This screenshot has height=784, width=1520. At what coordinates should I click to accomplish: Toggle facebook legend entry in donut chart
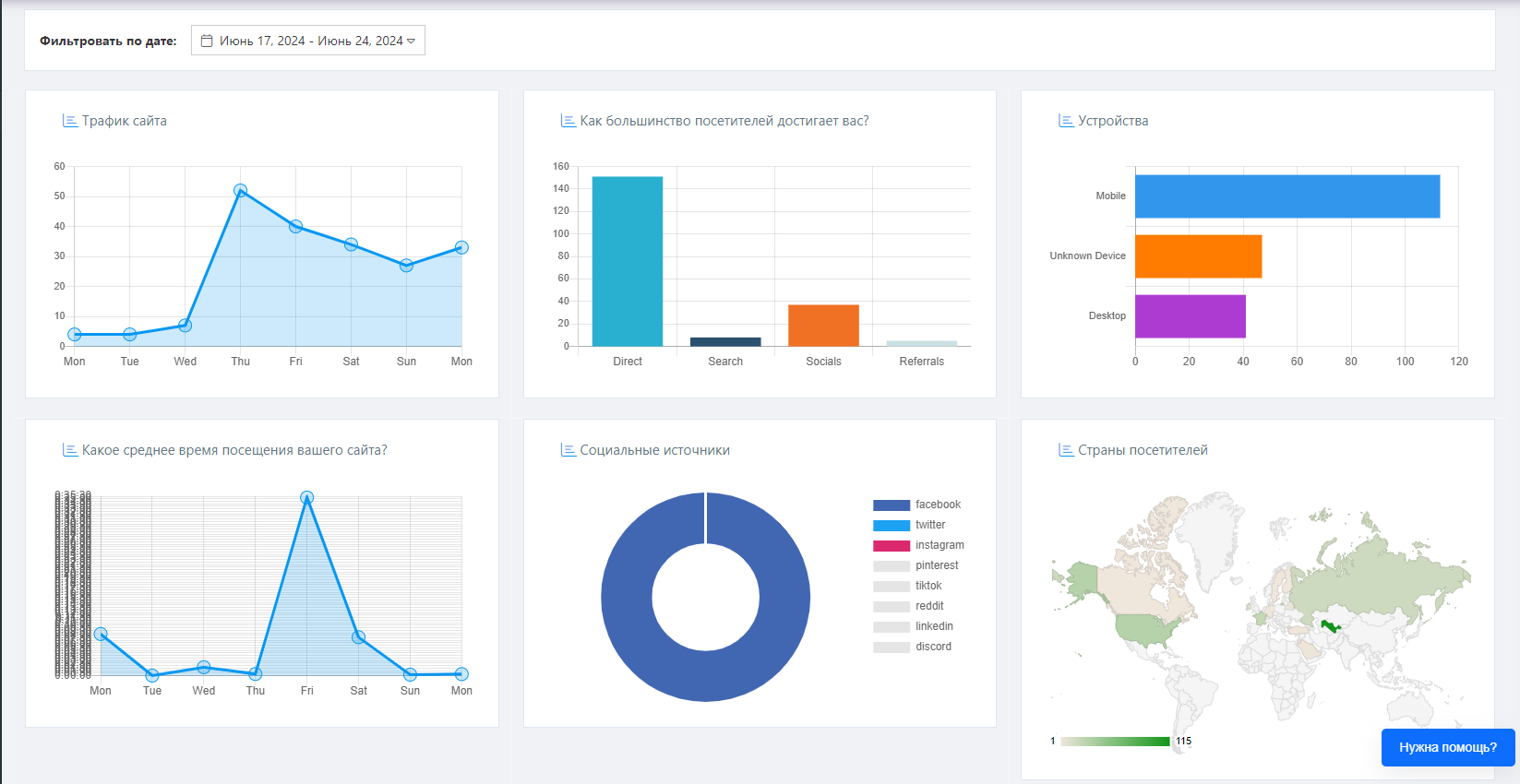coord(916,505)
